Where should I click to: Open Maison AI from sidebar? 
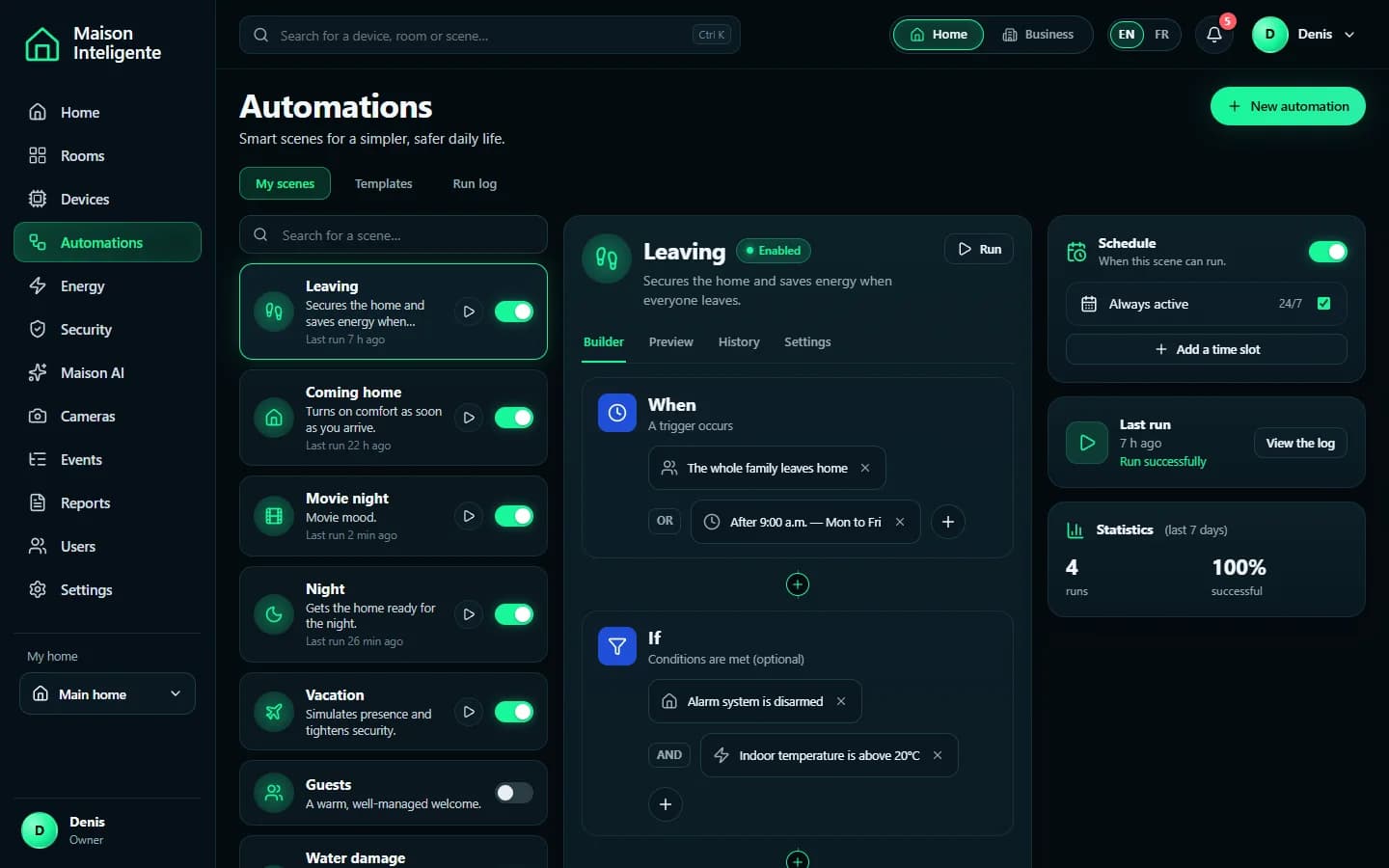107,373
